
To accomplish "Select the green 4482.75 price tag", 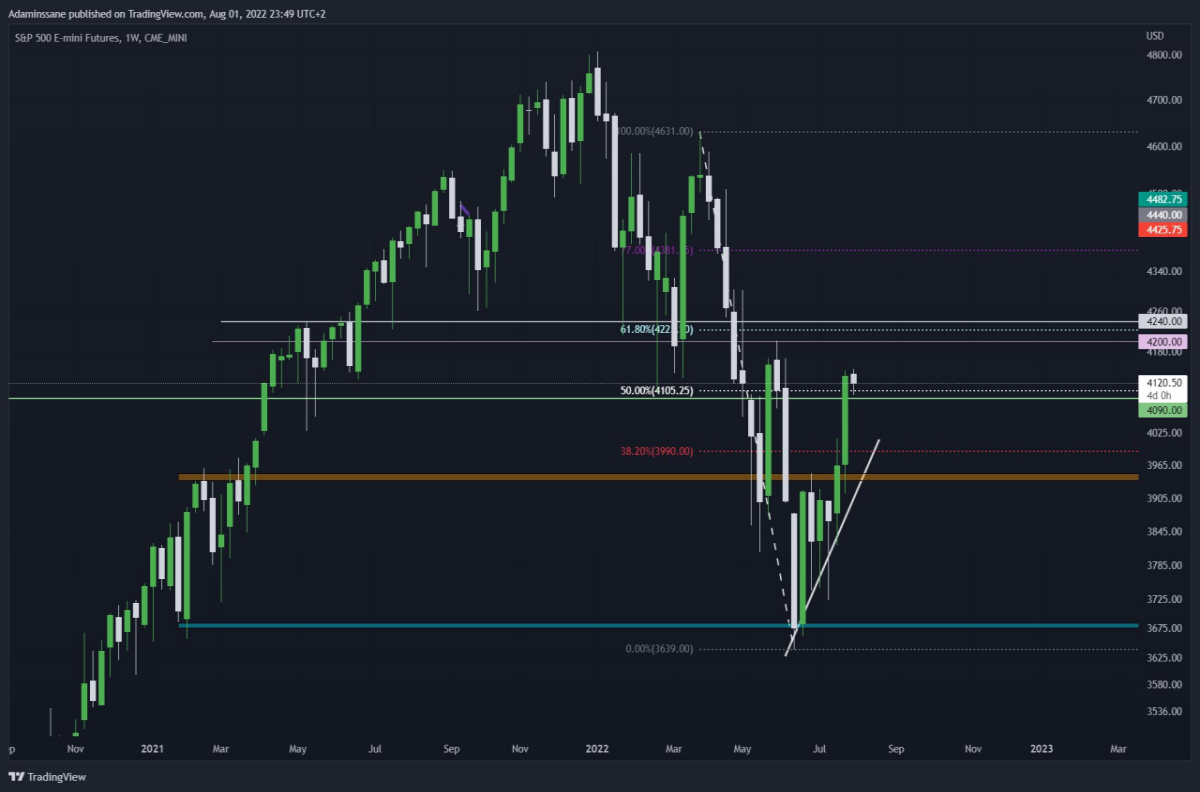I will [1162, 198].
